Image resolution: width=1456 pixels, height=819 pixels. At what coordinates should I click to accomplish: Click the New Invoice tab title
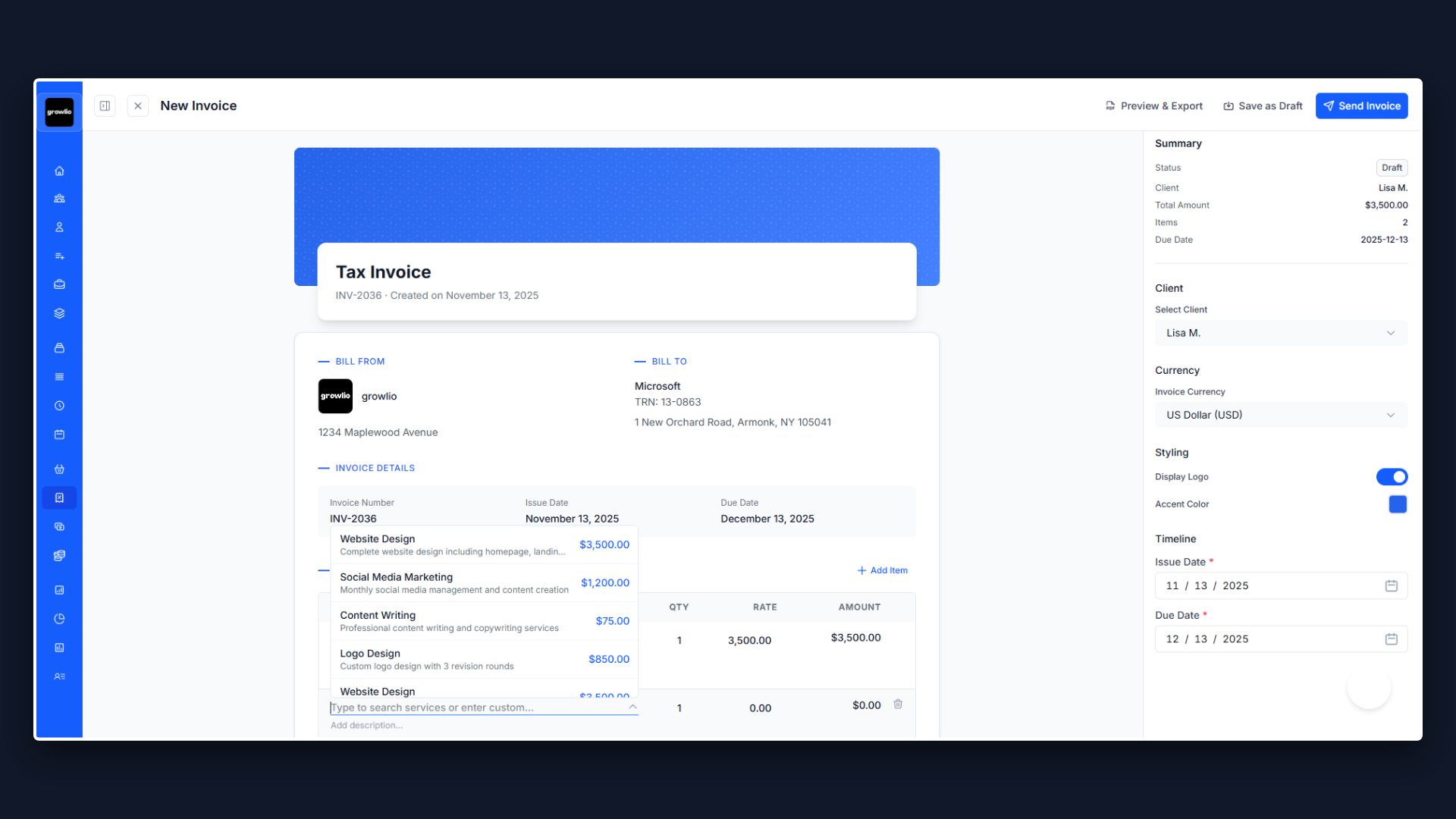(x=198, y=105)
